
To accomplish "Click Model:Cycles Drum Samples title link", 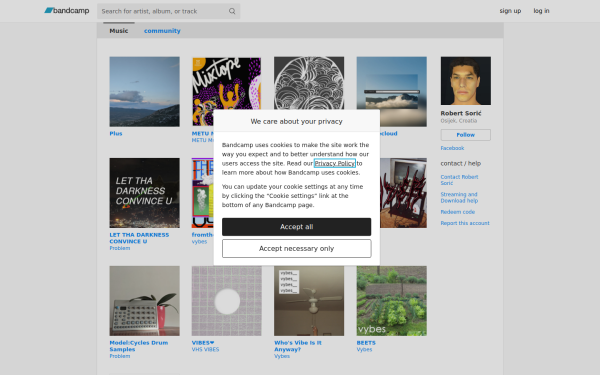I will point(139,346).
